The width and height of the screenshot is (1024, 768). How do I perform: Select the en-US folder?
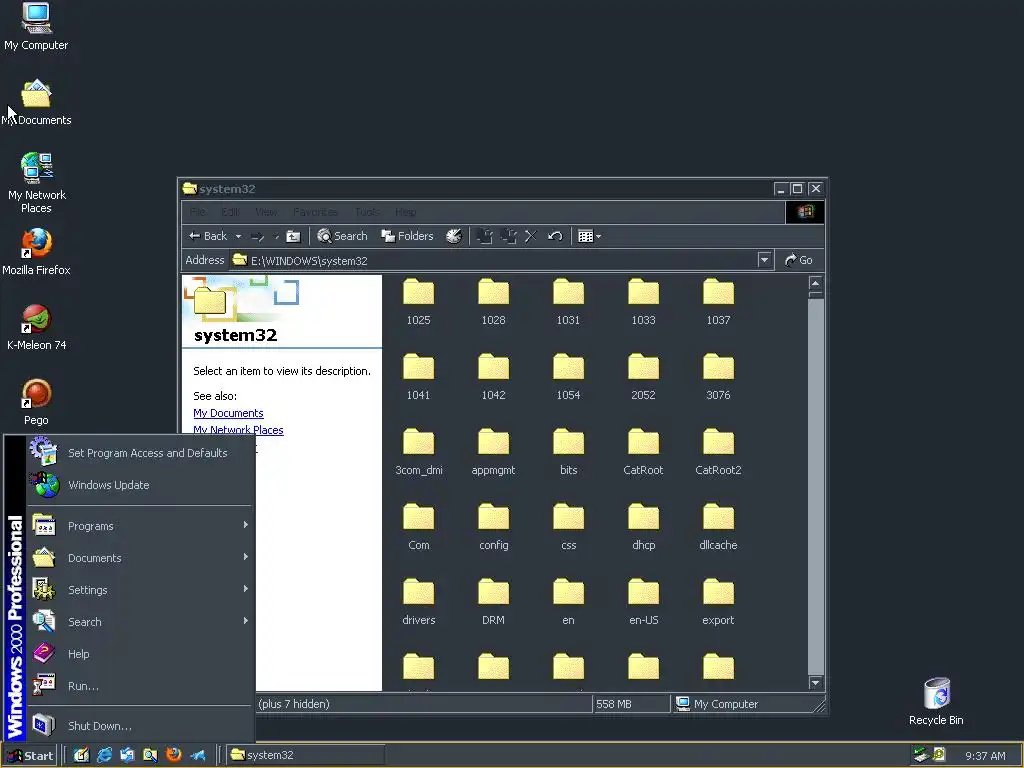pos(643,602)
